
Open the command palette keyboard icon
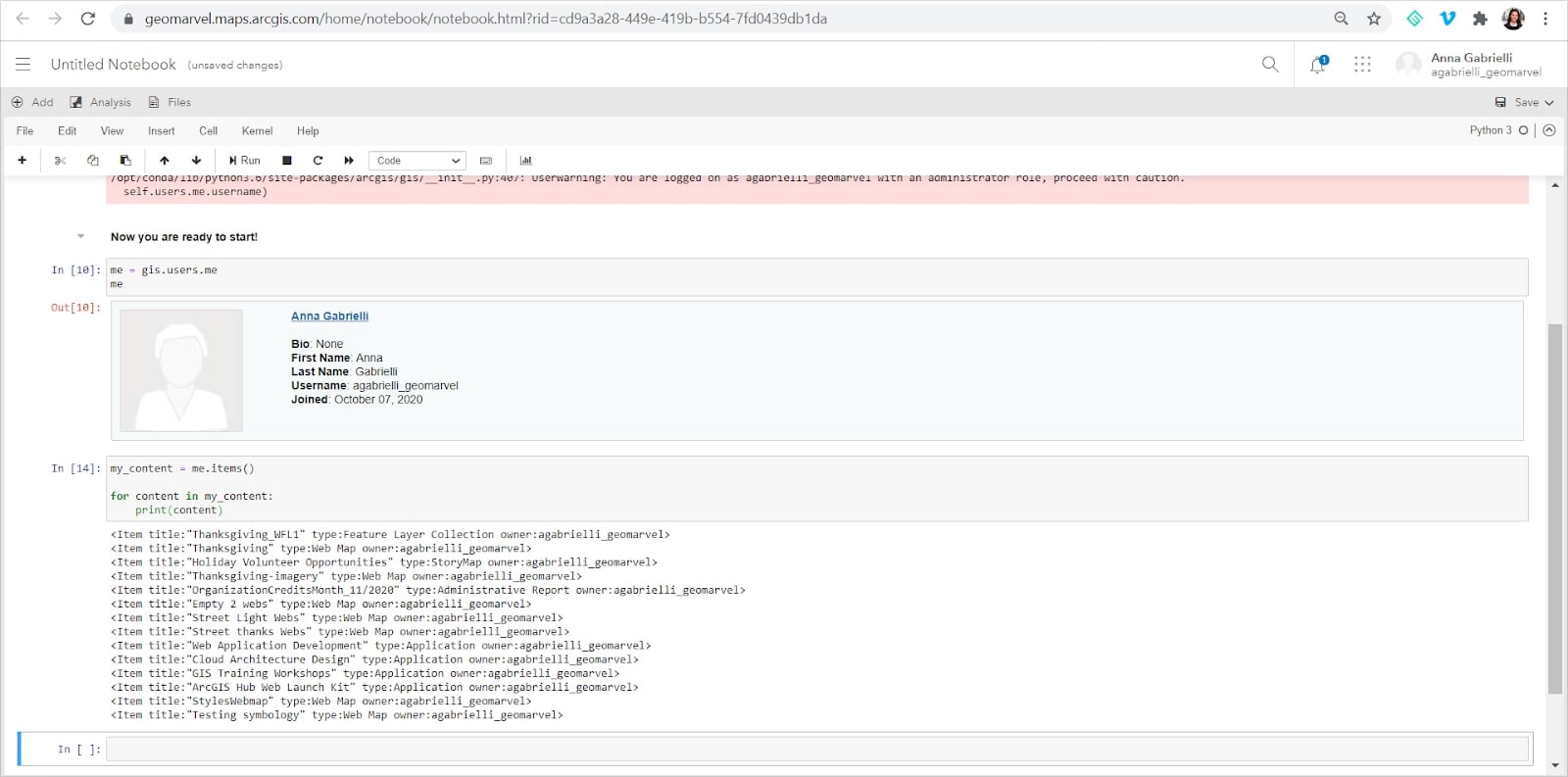(486, 161)
